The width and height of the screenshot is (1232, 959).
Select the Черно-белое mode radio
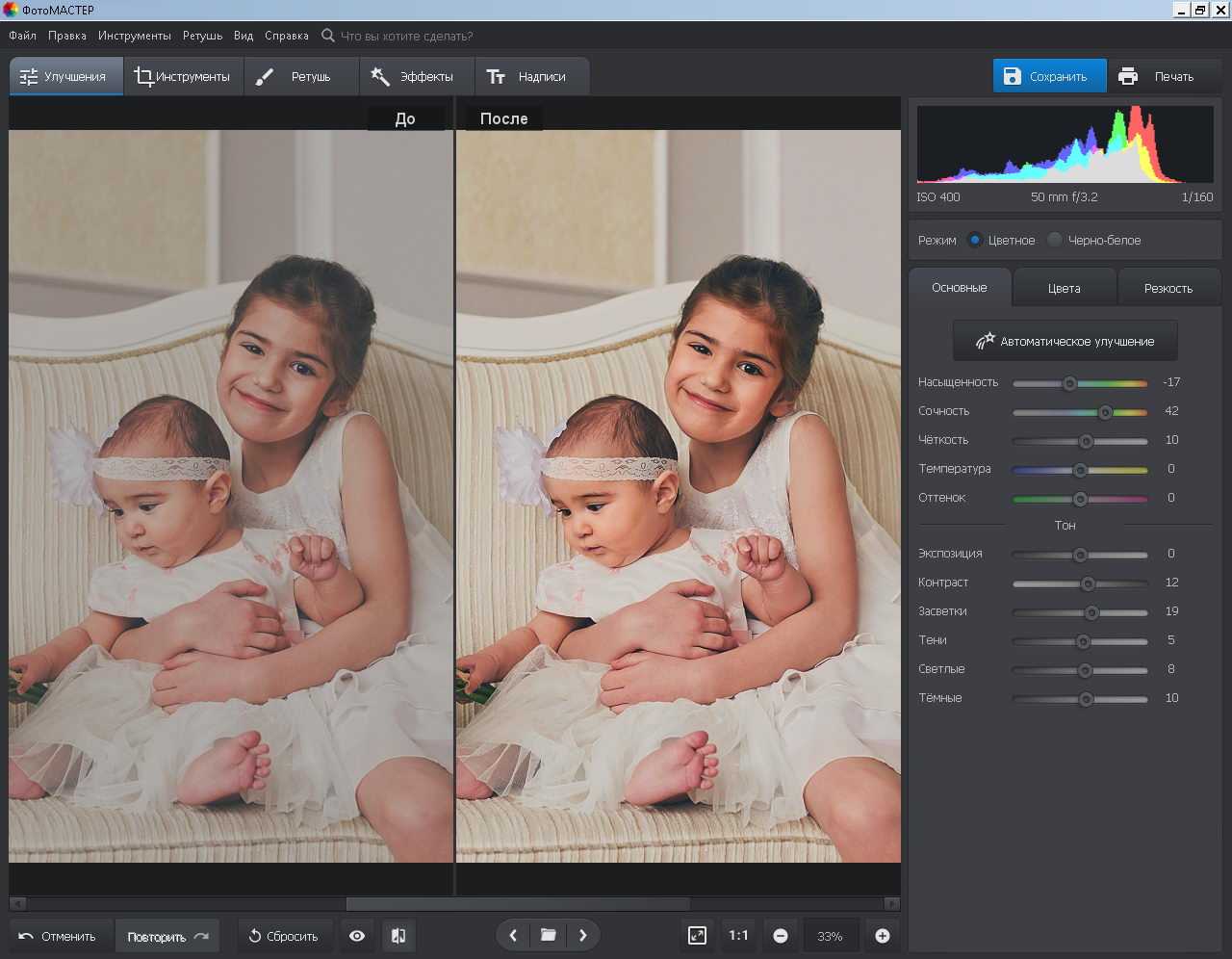1055,240
